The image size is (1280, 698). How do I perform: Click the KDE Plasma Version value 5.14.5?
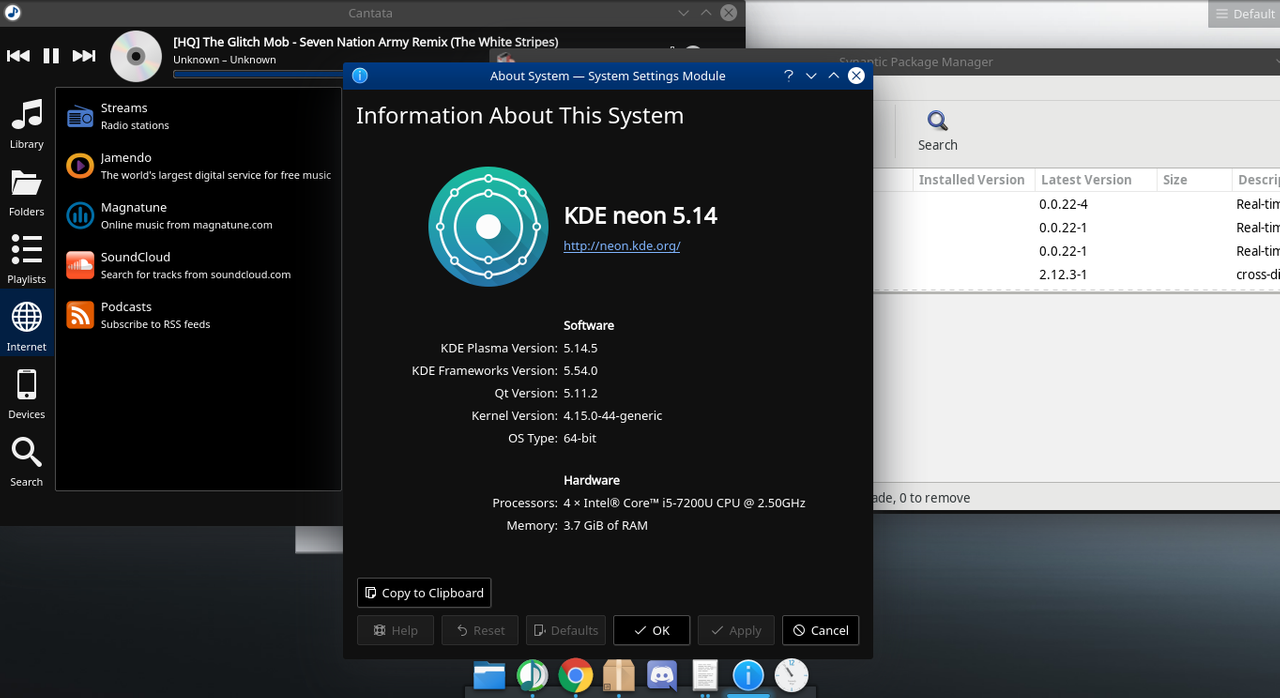580,348
